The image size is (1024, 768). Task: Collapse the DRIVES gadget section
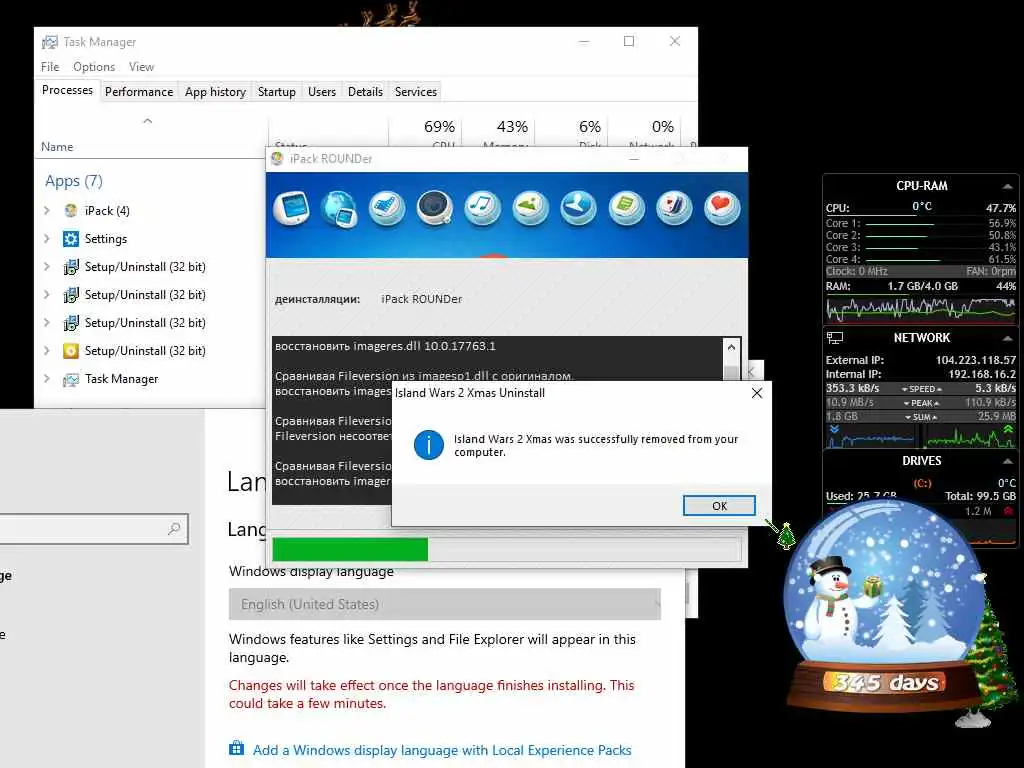pyautogui.click(x=1008, y=461)
